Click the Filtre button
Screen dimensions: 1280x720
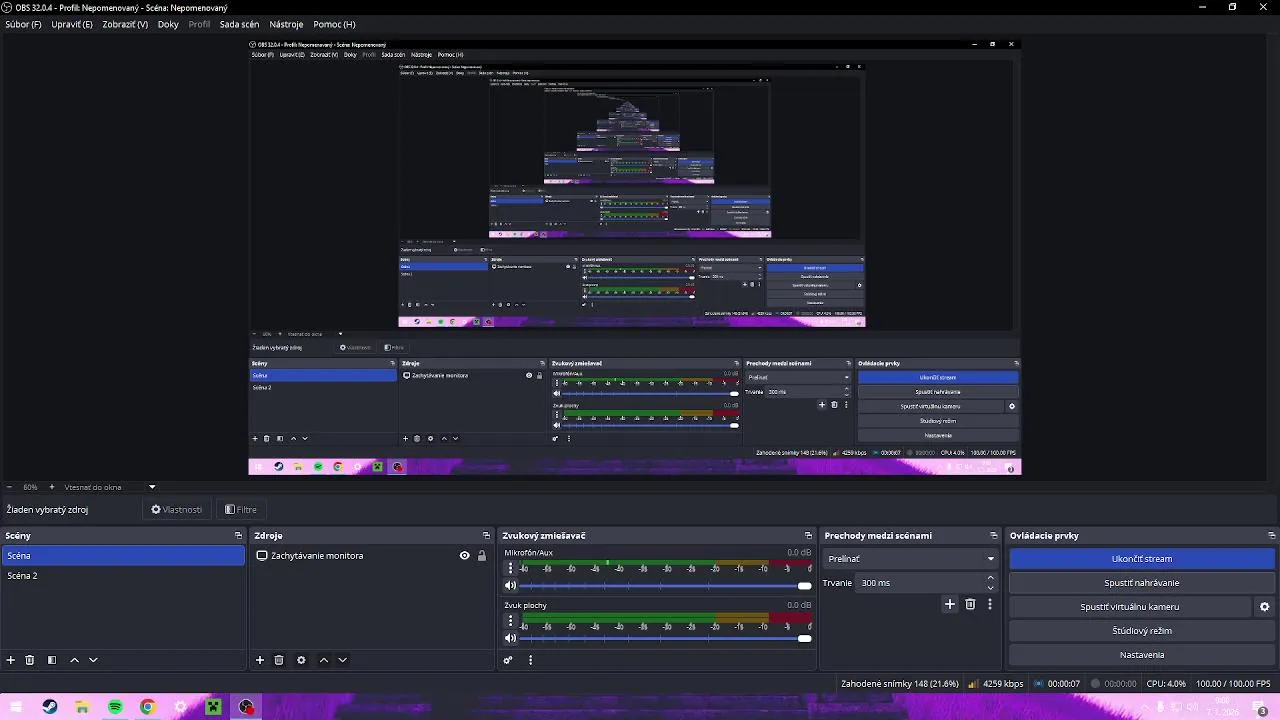point(241,510)
